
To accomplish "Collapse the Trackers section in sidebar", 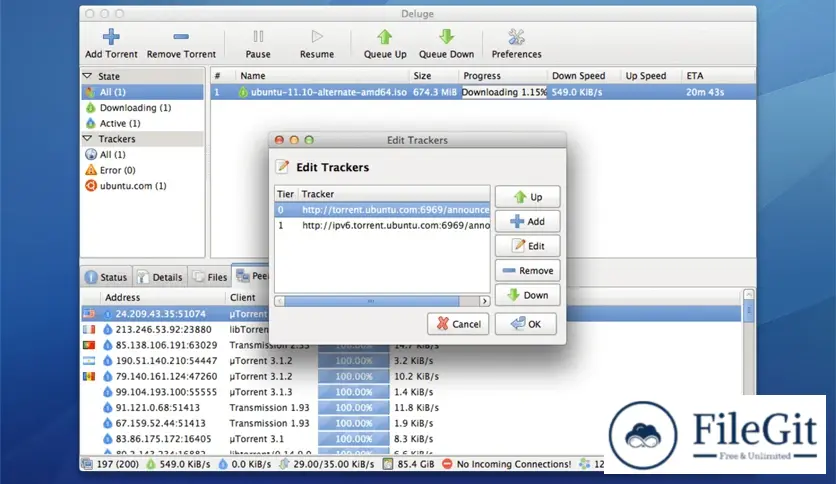I will [87, 139].
